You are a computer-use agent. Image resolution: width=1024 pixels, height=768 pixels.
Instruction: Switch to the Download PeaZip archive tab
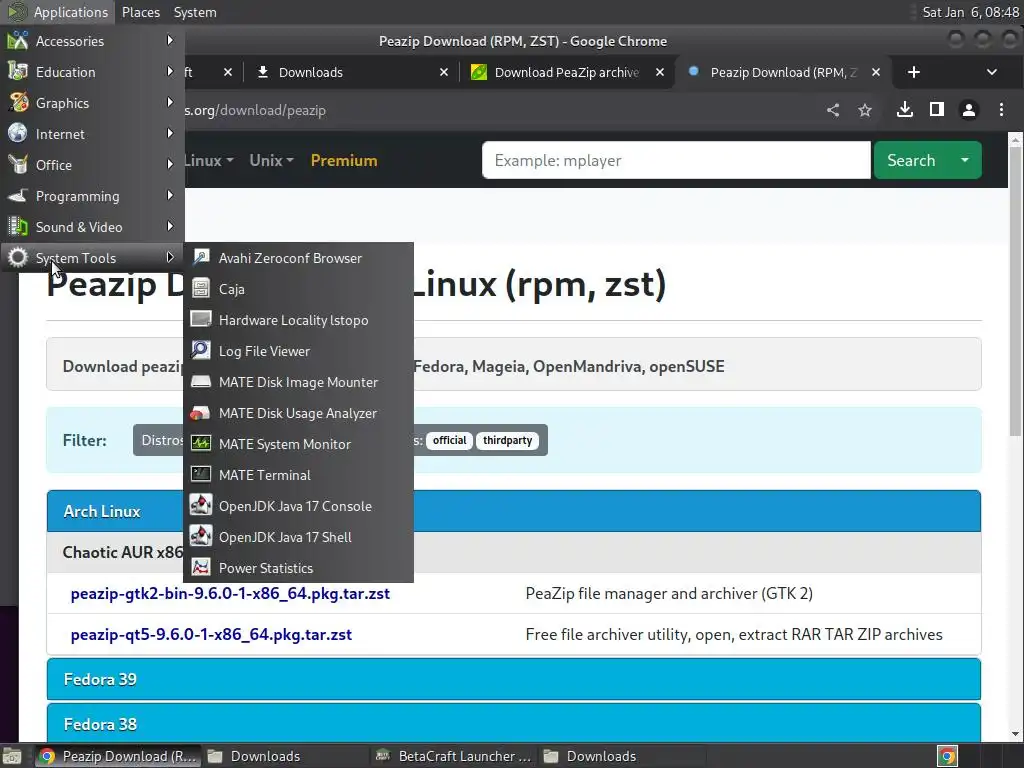pos(566,72)
